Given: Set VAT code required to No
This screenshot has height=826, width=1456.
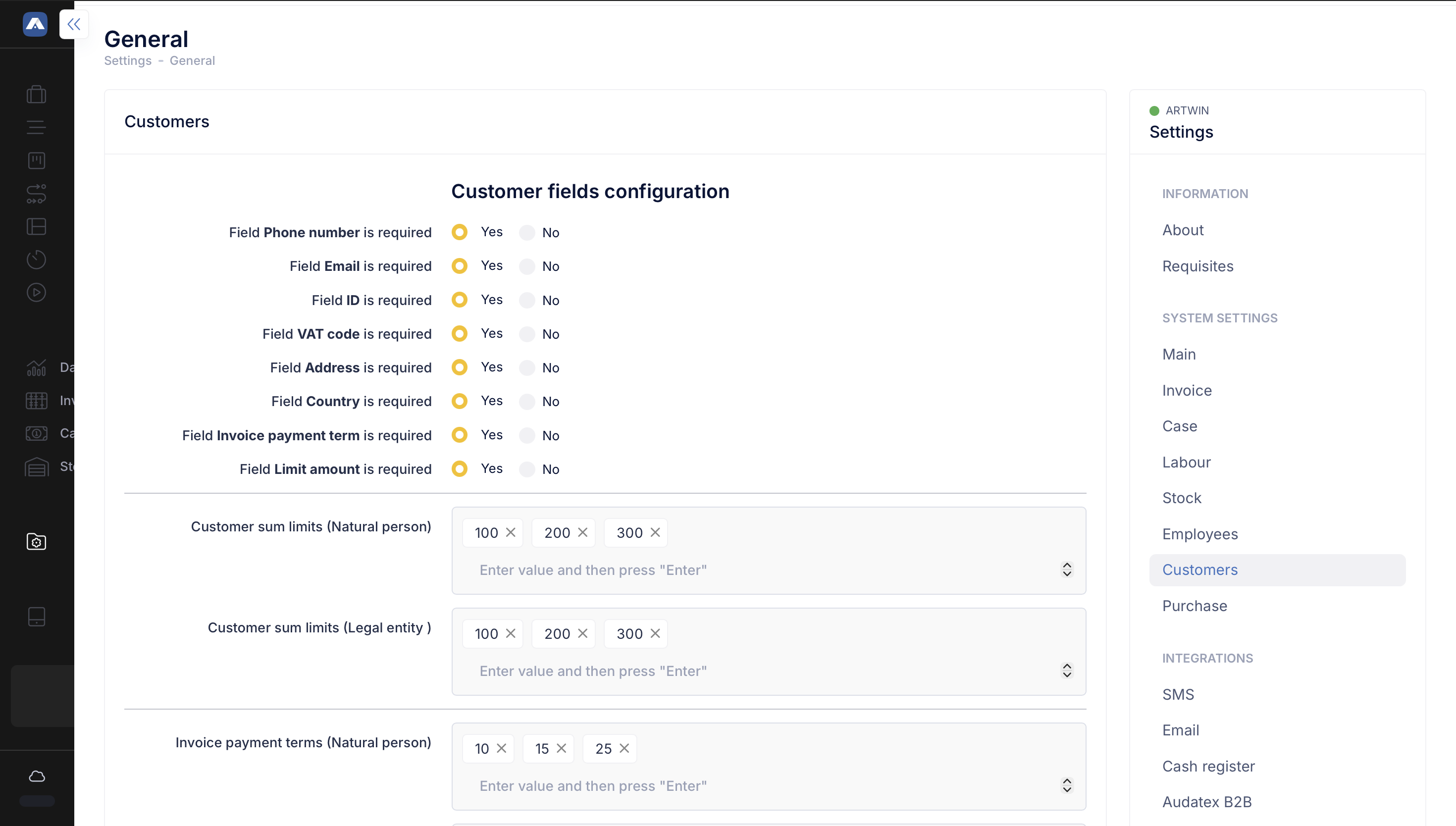Looking at the screenshot, I should tap(527, 334).
